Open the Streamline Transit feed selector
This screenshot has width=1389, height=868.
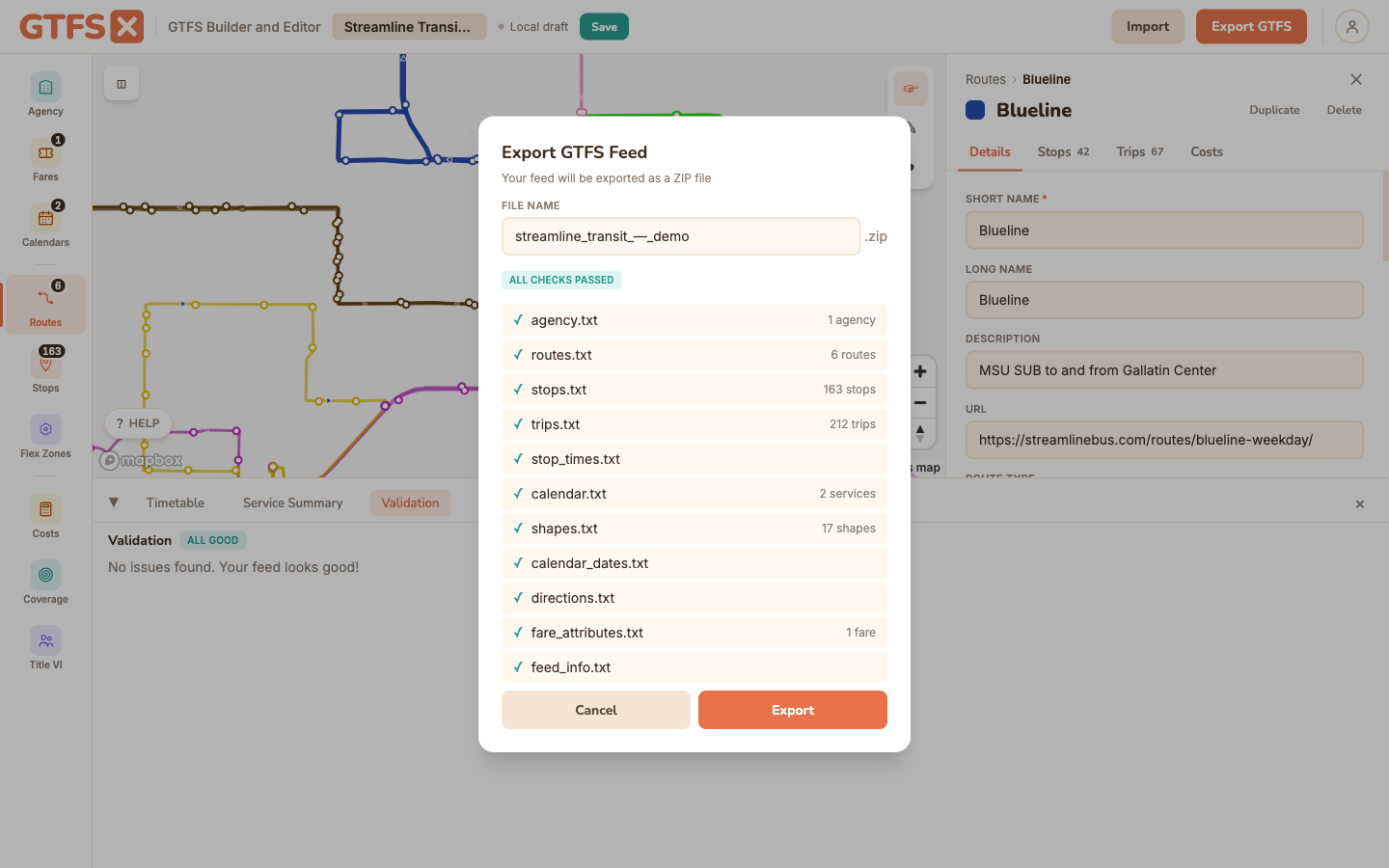point(409,27)
